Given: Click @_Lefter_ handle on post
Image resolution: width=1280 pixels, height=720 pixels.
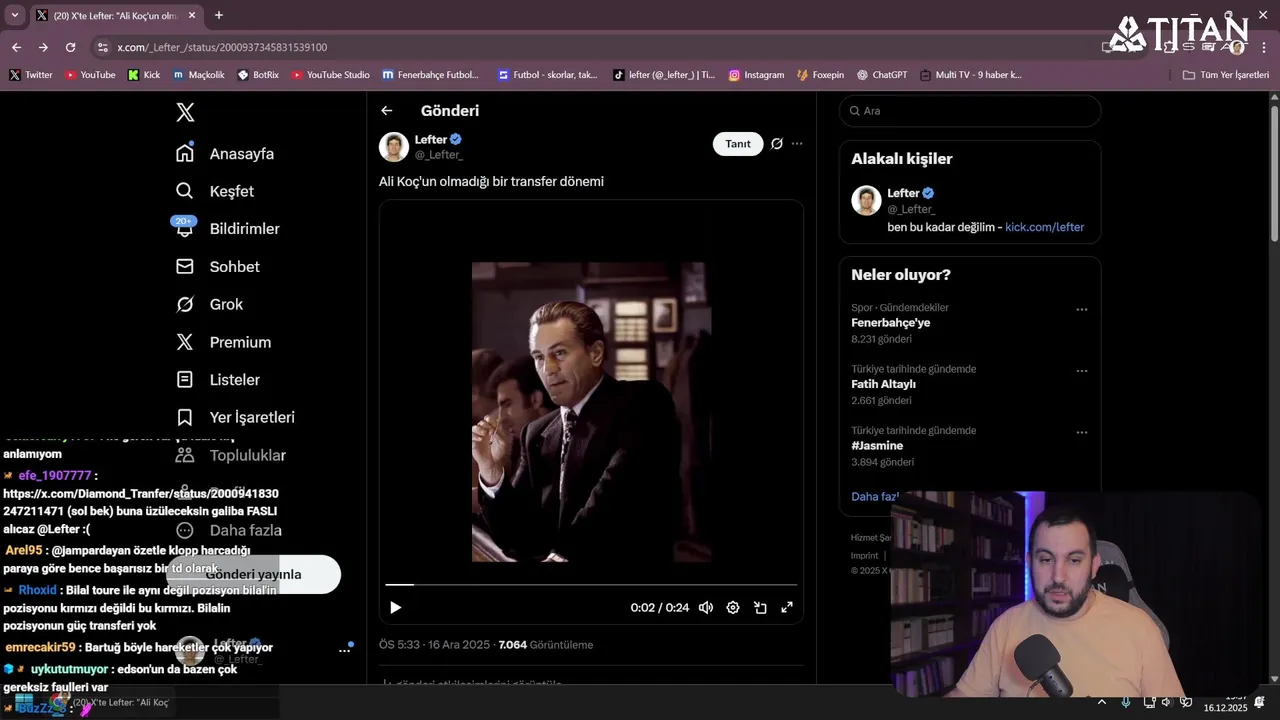Looking at the screenshot, I should 439,155.
